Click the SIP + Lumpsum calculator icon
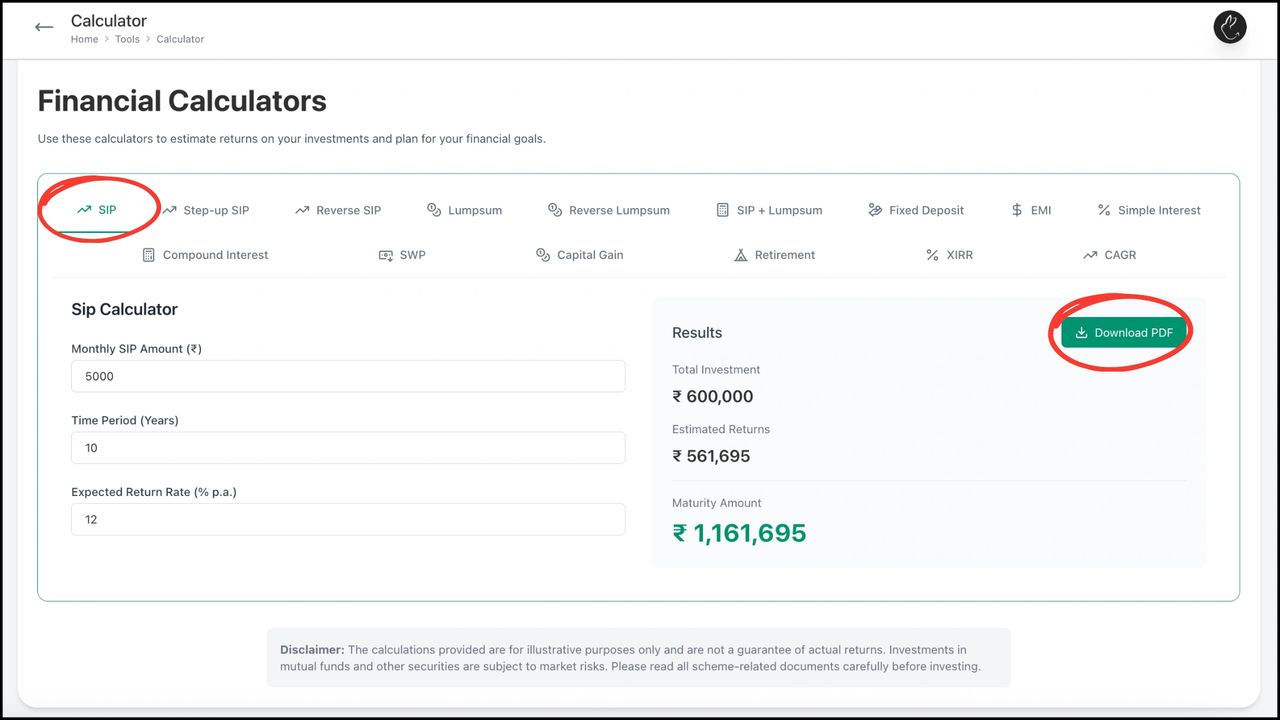This screenshot has height=720, width=1280. coord(723,210)
